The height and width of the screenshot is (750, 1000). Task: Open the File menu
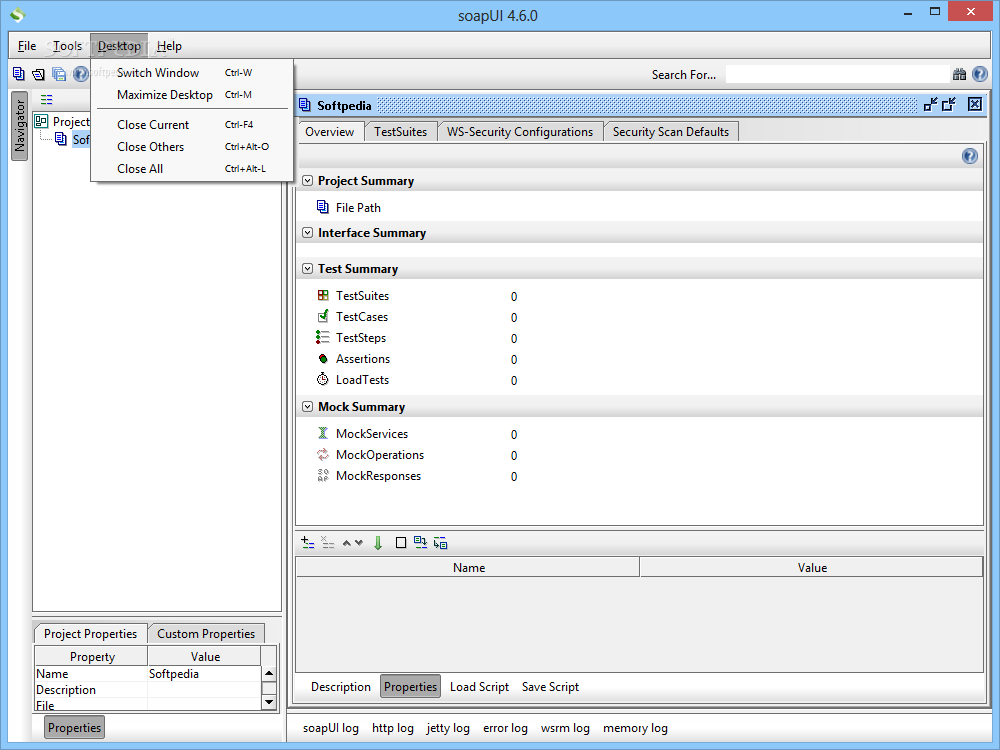pos(27,46)
